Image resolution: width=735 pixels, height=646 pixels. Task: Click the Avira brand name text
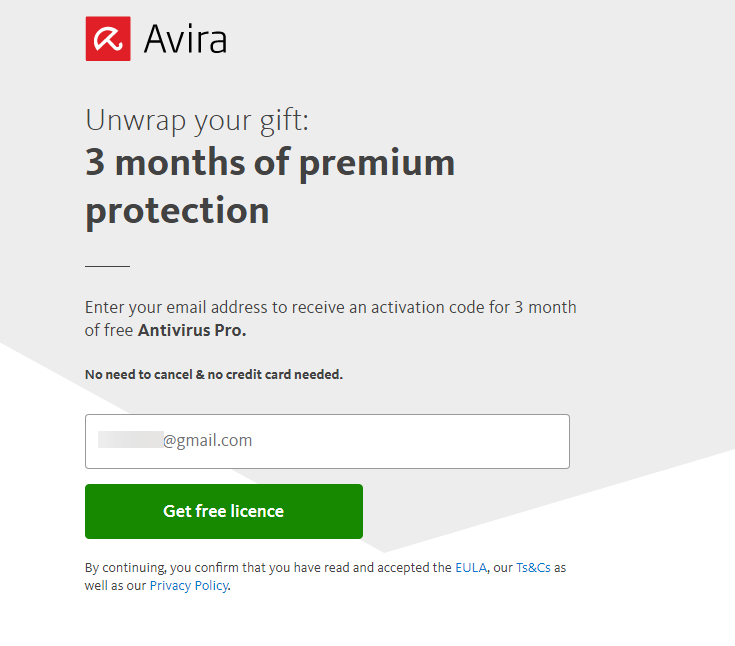click(x=185, y=40)
